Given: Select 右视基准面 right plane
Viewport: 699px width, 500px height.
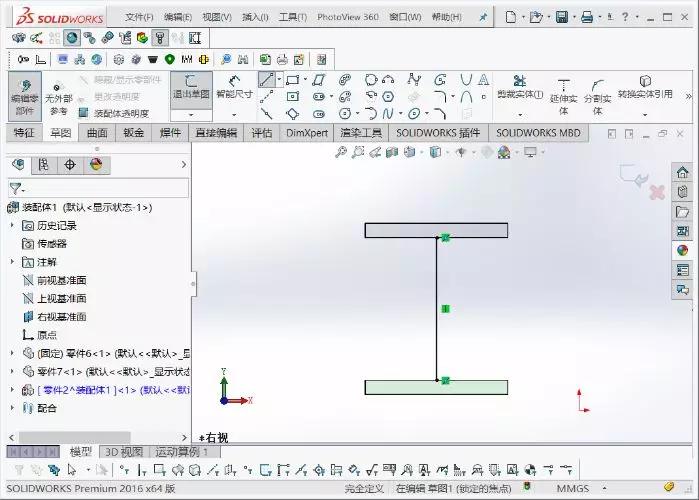Looking at the screenshot, I should (54, 317).
